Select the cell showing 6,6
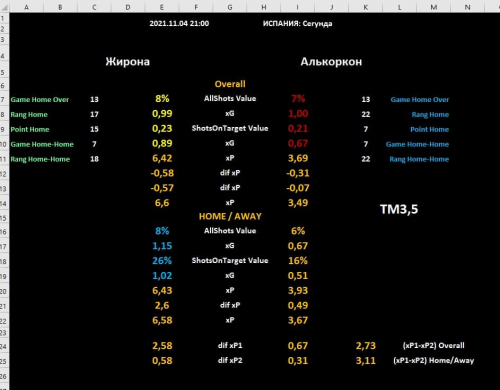This screenshot has width=500, height=390. point(162,203)
